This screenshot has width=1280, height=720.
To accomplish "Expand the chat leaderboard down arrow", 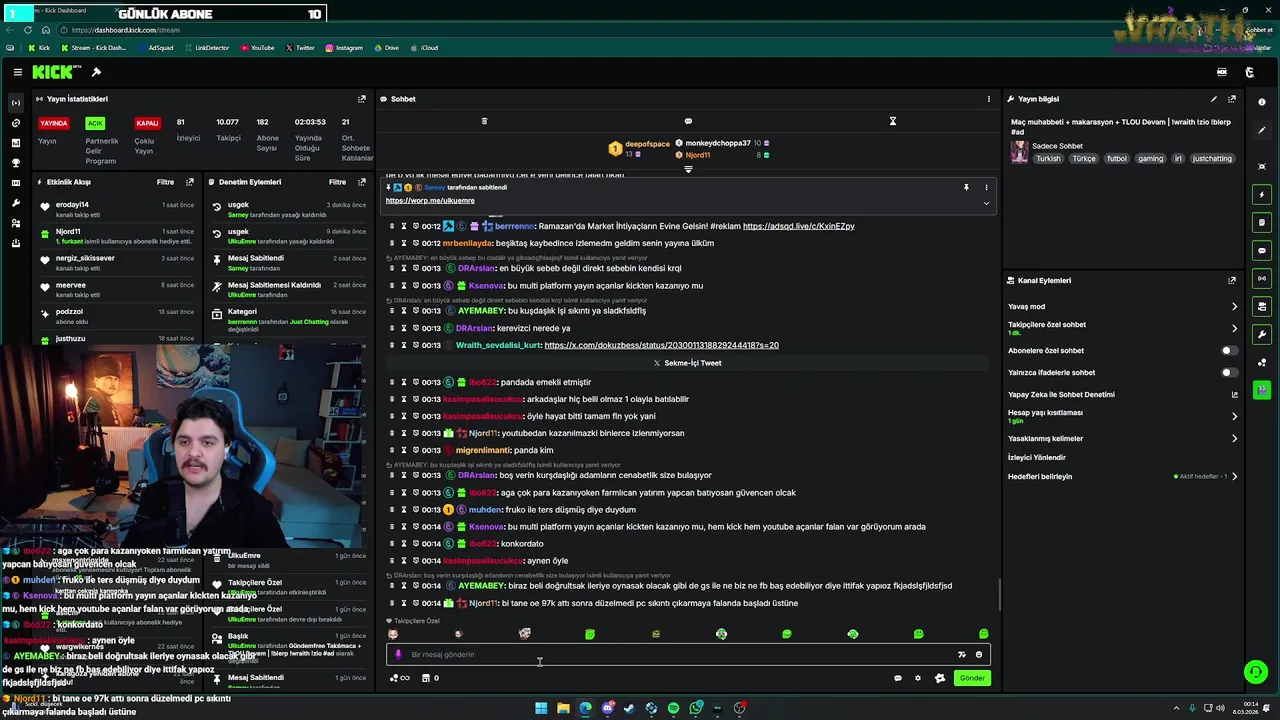I will [688, 170].
